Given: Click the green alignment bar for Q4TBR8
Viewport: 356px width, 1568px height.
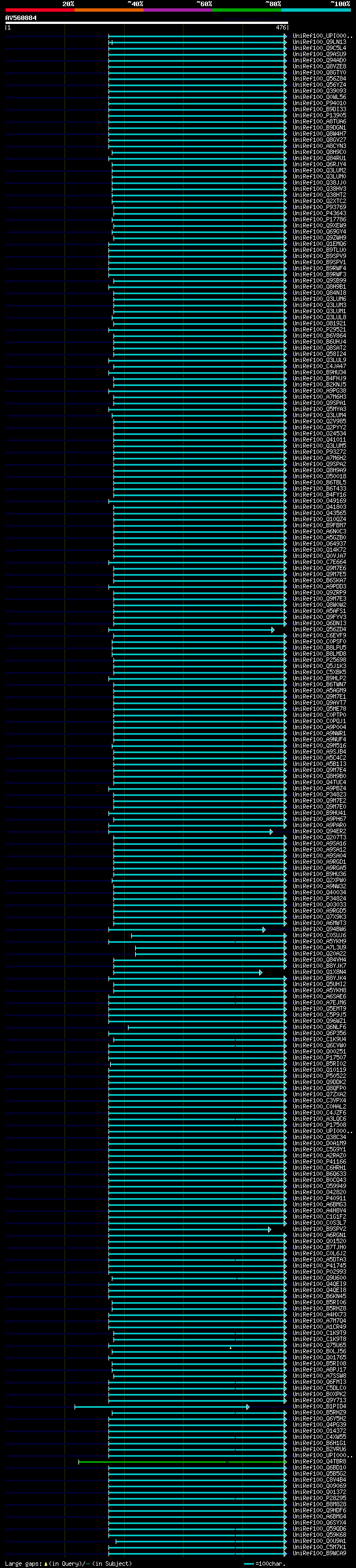Looking at the screenshot, I should point(182,1462).
